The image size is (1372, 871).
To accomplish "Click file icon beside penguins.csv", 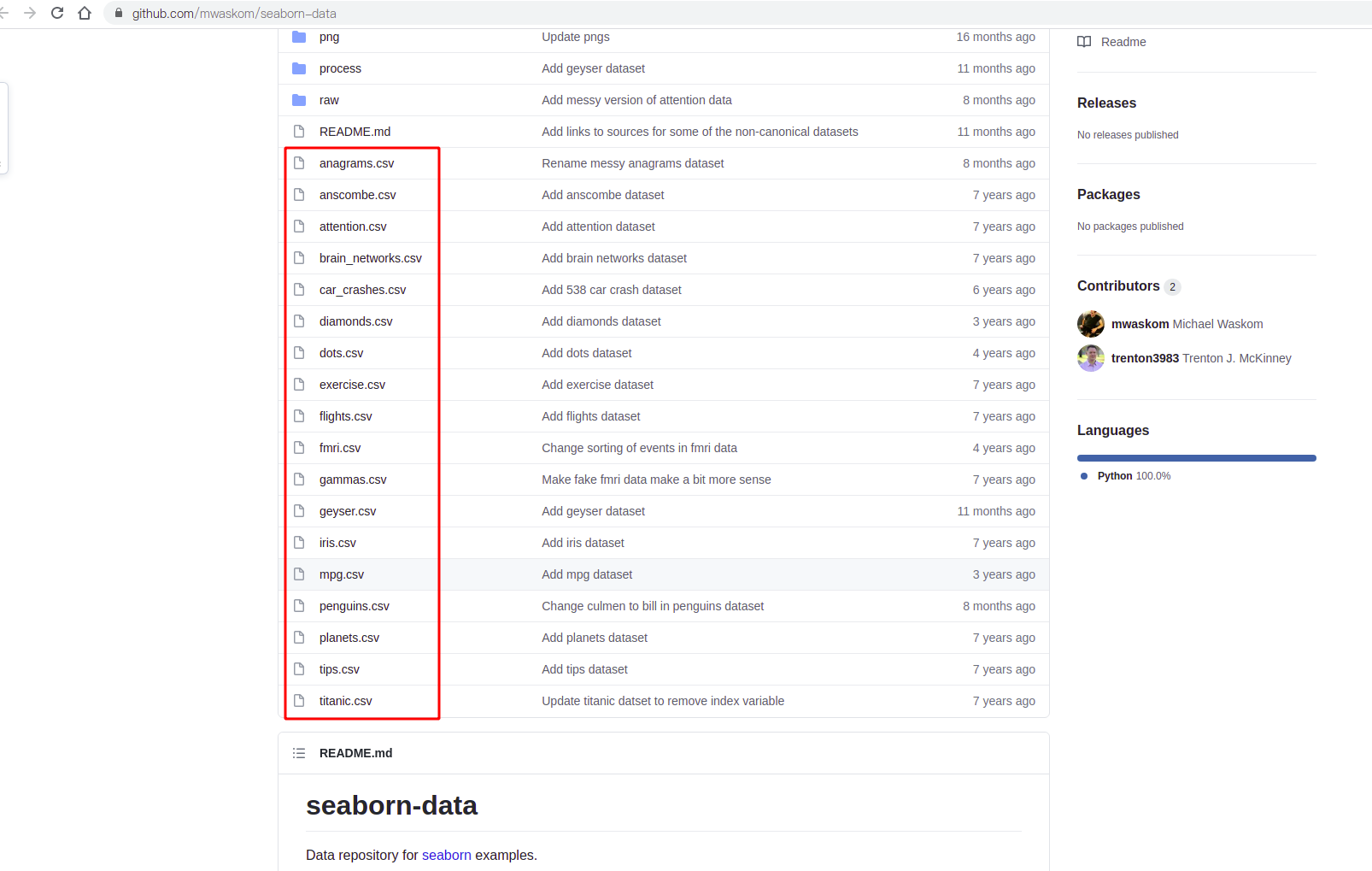I will point(299,606).
